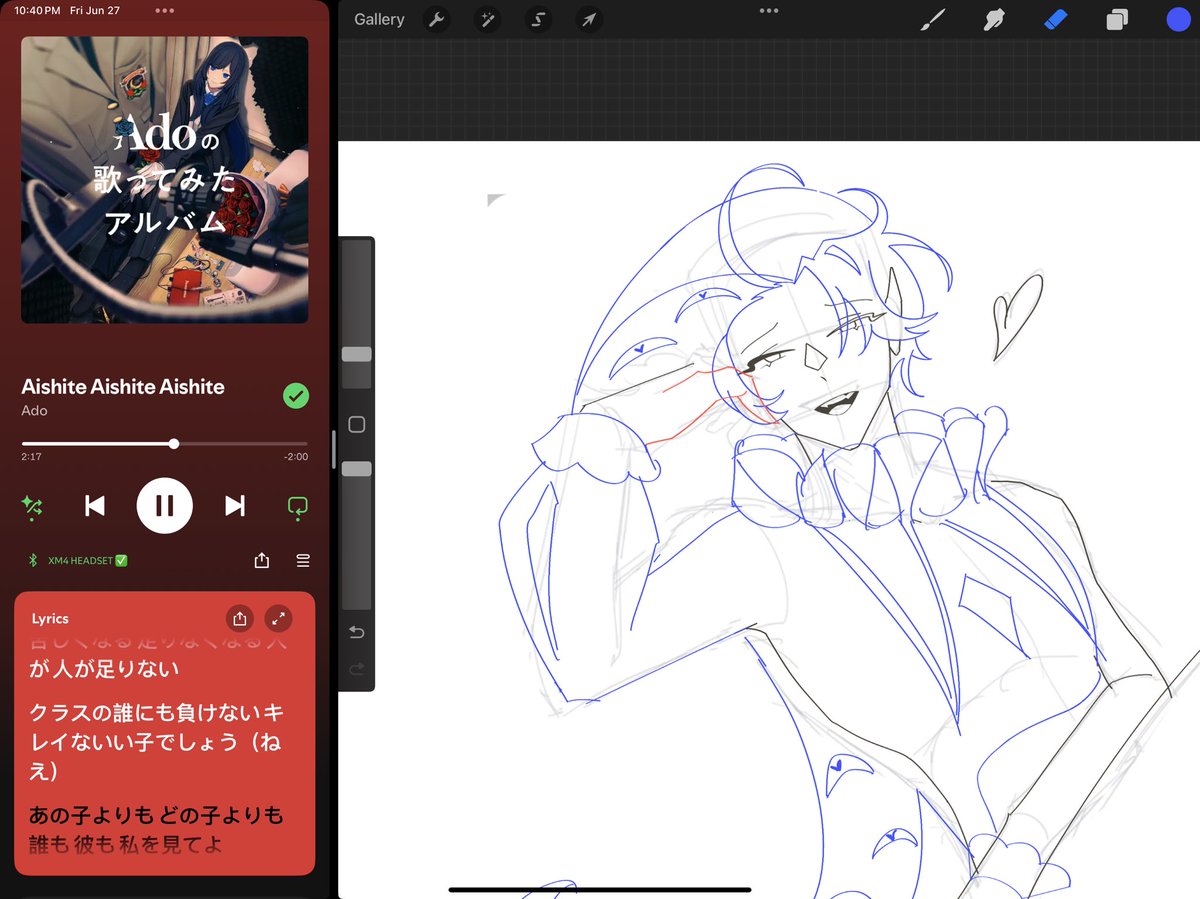Image resolution: width=1200 pixels, height=899 pixels.
Task: Toggle repeat mode in Spotify
Action: (x=297, y=507)
